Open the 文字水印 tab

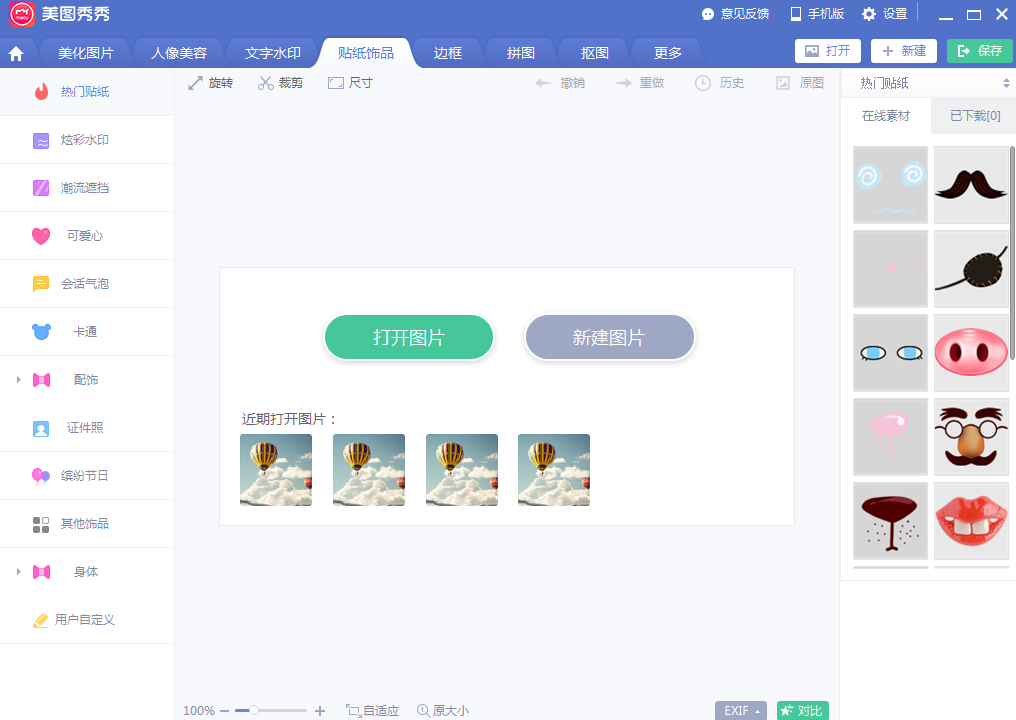pos(272,53)
